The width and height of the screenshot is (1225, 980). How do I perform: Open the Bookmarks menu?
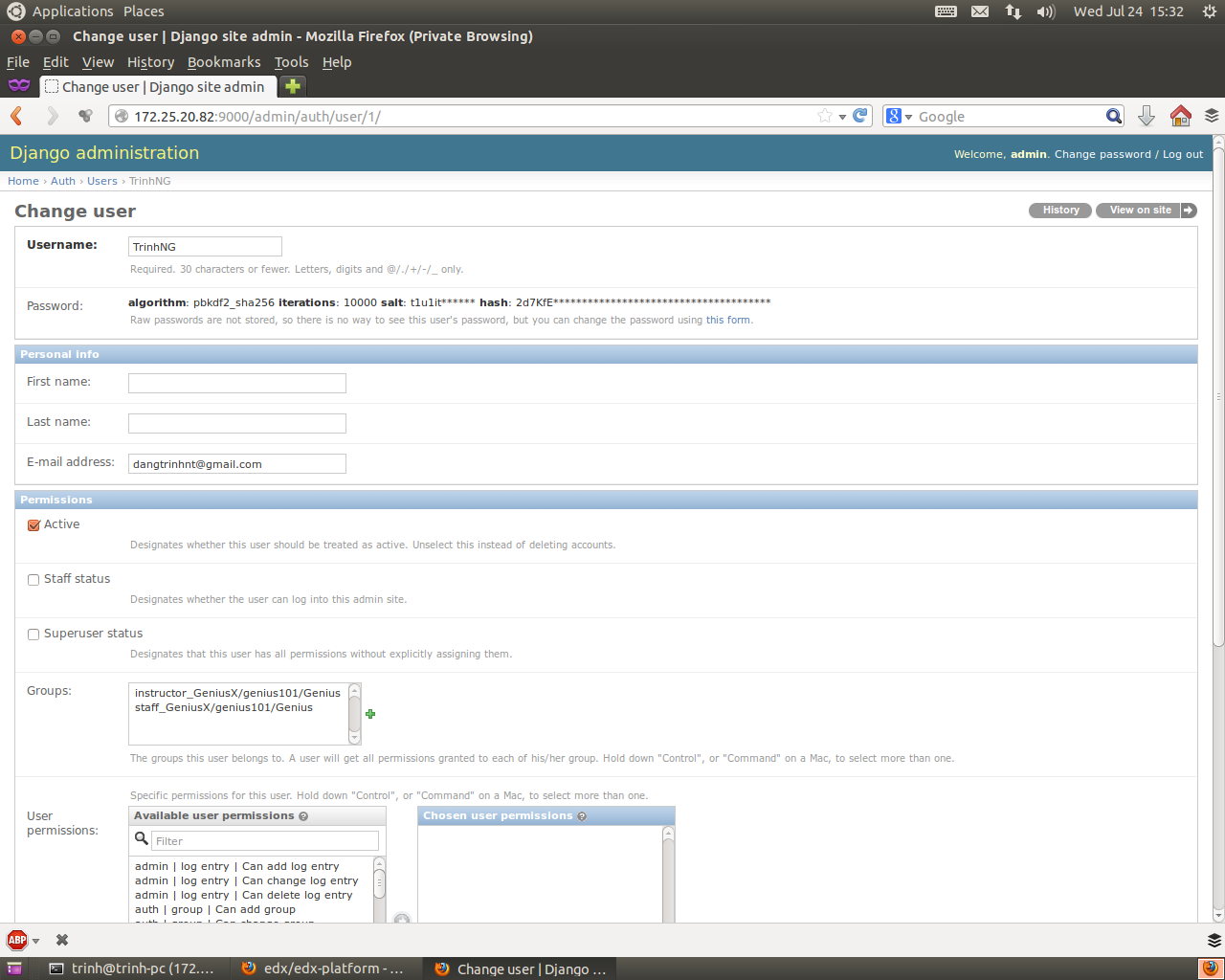point(224,62)
